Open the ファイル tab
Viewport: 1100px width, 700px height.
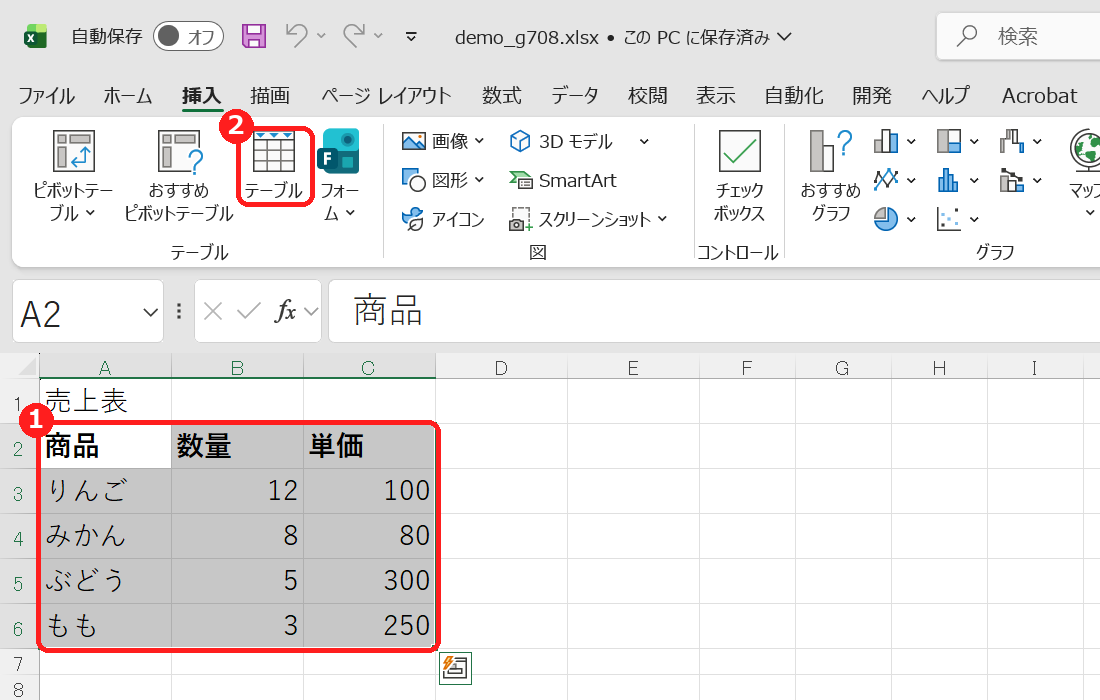pos(46,95)
